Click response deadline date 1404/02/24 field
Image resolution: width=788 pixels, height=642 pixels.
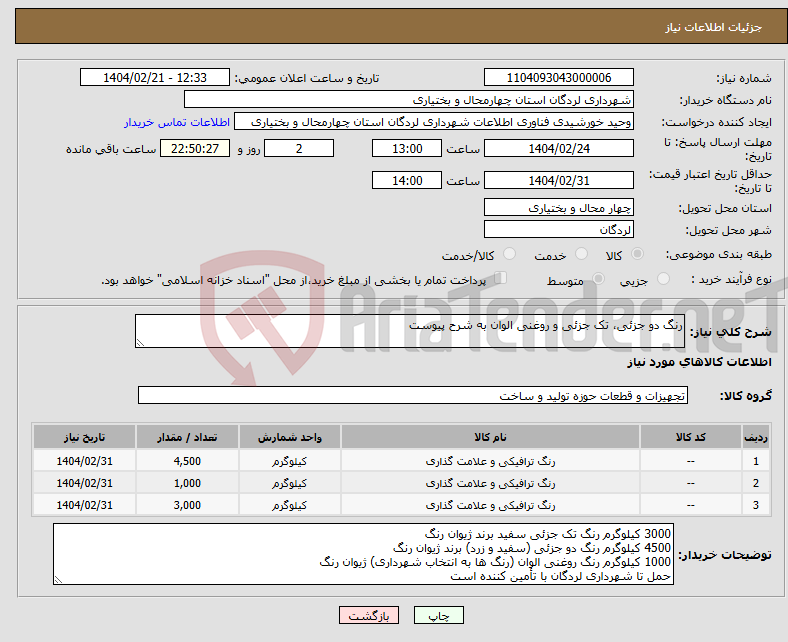coord(559,148)
